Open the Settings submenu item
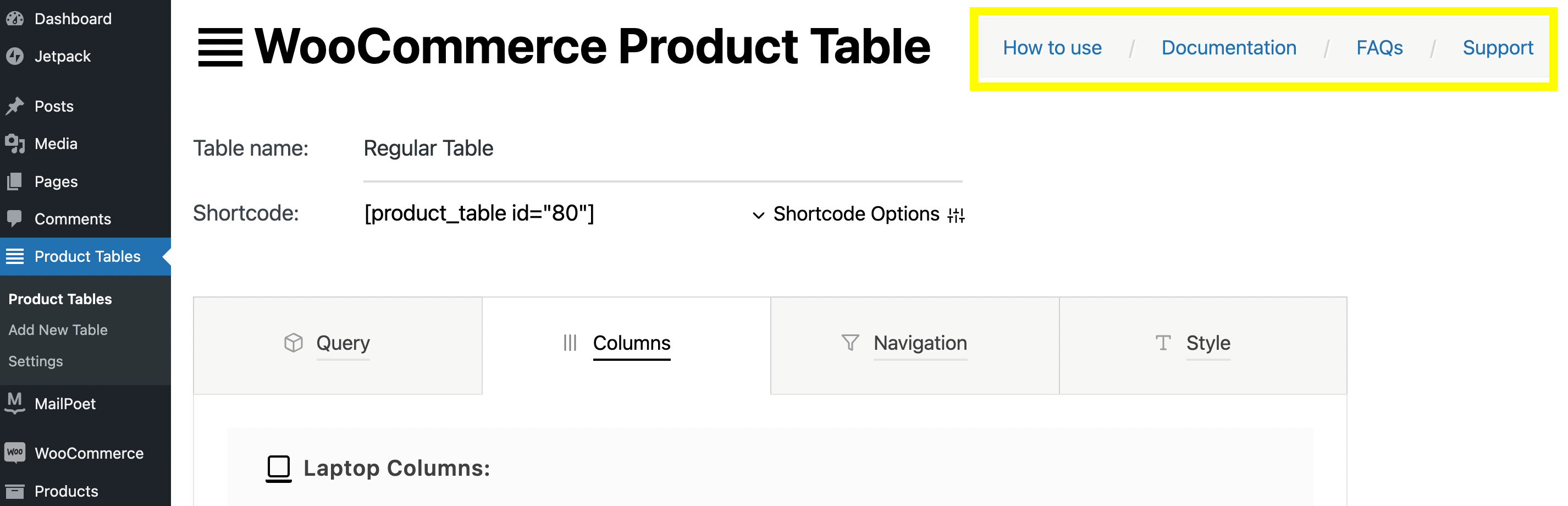 click(x=35, y=361)
